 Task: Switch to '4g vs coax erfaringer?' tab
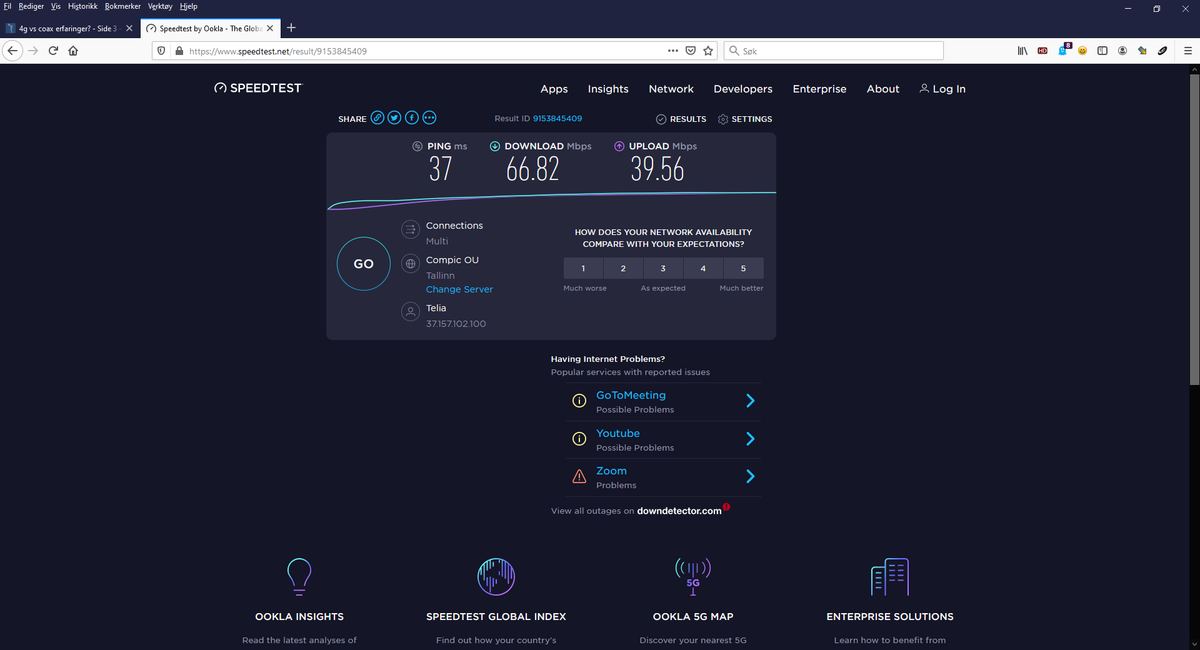click(x=69, y=27)
